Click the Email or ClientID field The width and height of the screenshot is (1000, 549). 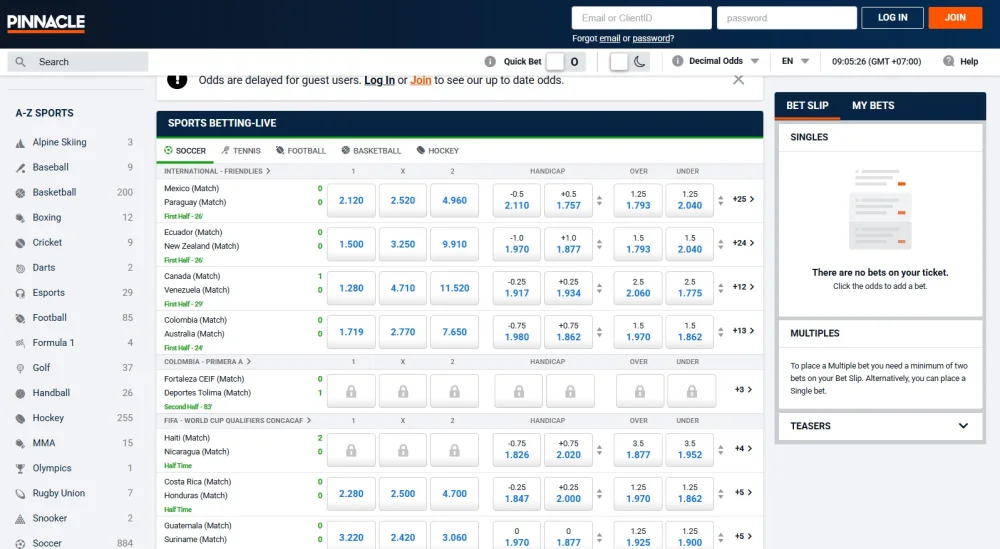click(642, 18)
